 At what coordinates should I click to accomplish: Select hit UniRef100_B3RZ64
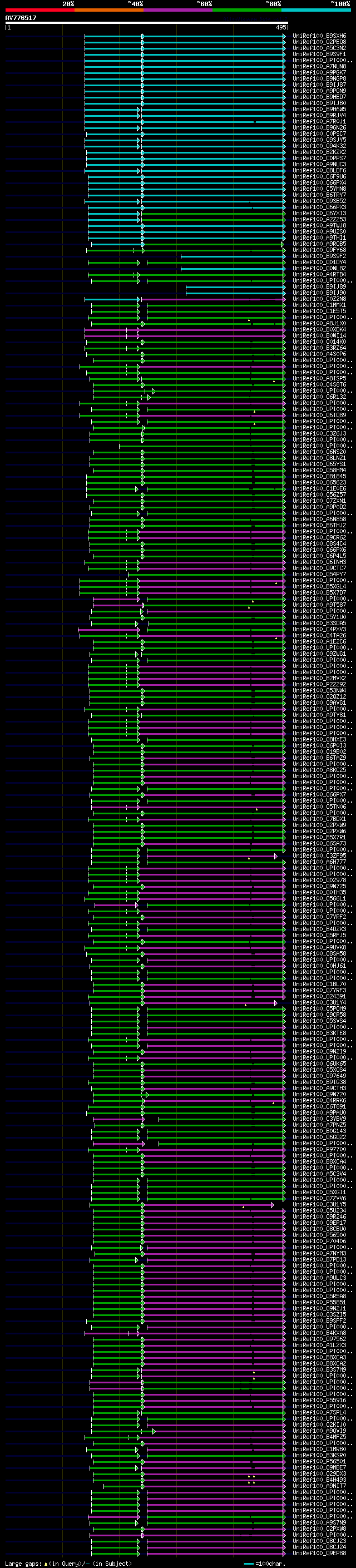click(x=319, y=348)
